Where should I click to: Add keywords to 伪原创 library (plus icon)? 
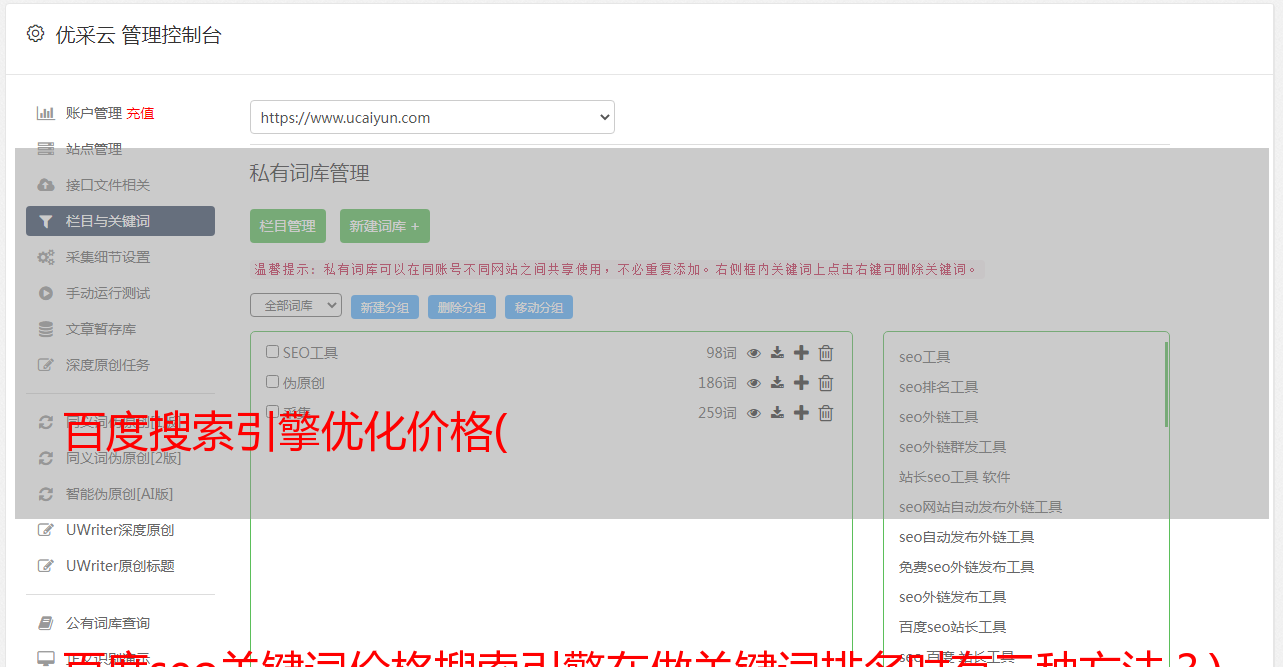[801, 383]
